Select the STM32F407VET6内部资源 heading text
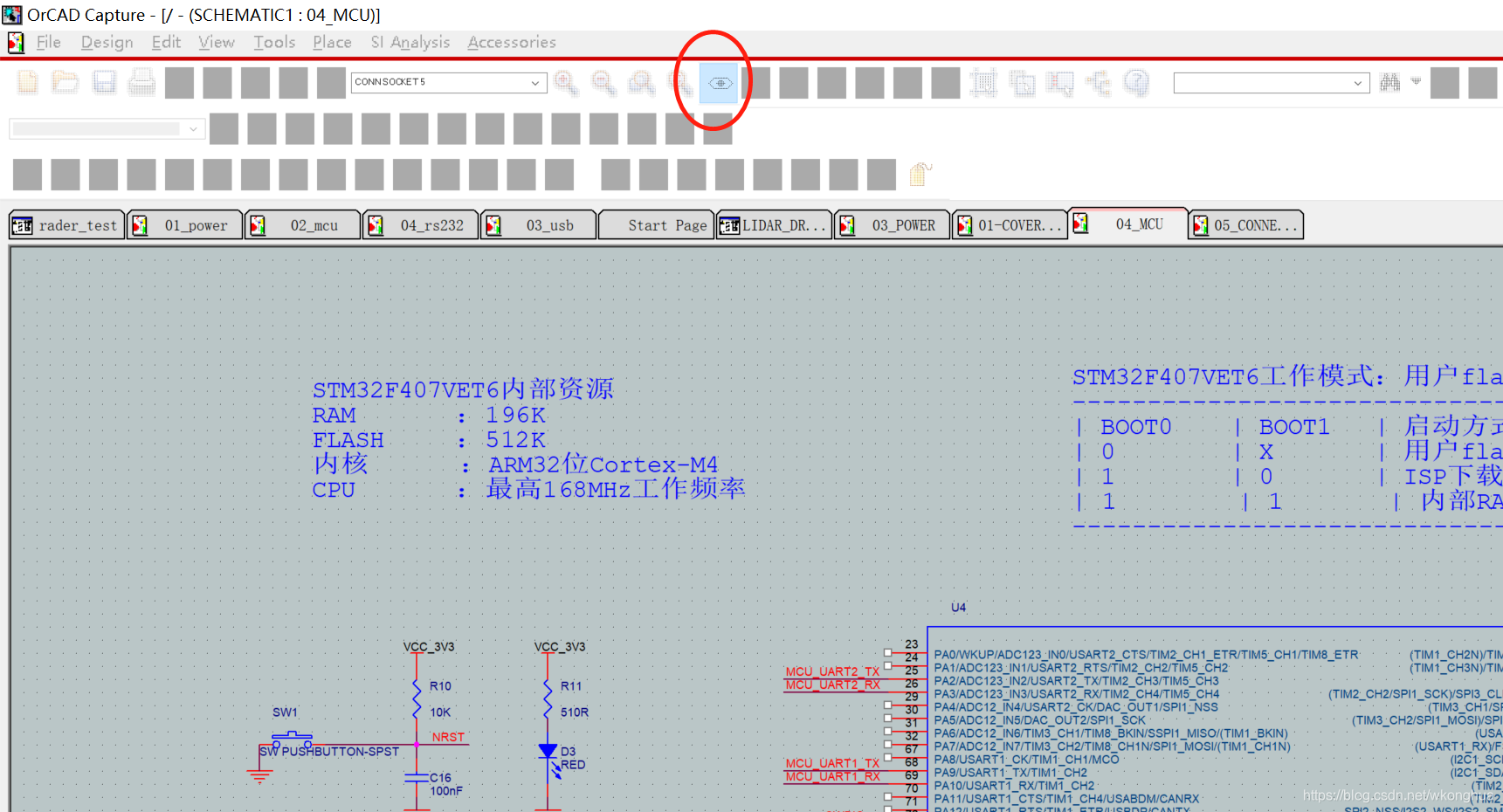 tap(463, 389)
